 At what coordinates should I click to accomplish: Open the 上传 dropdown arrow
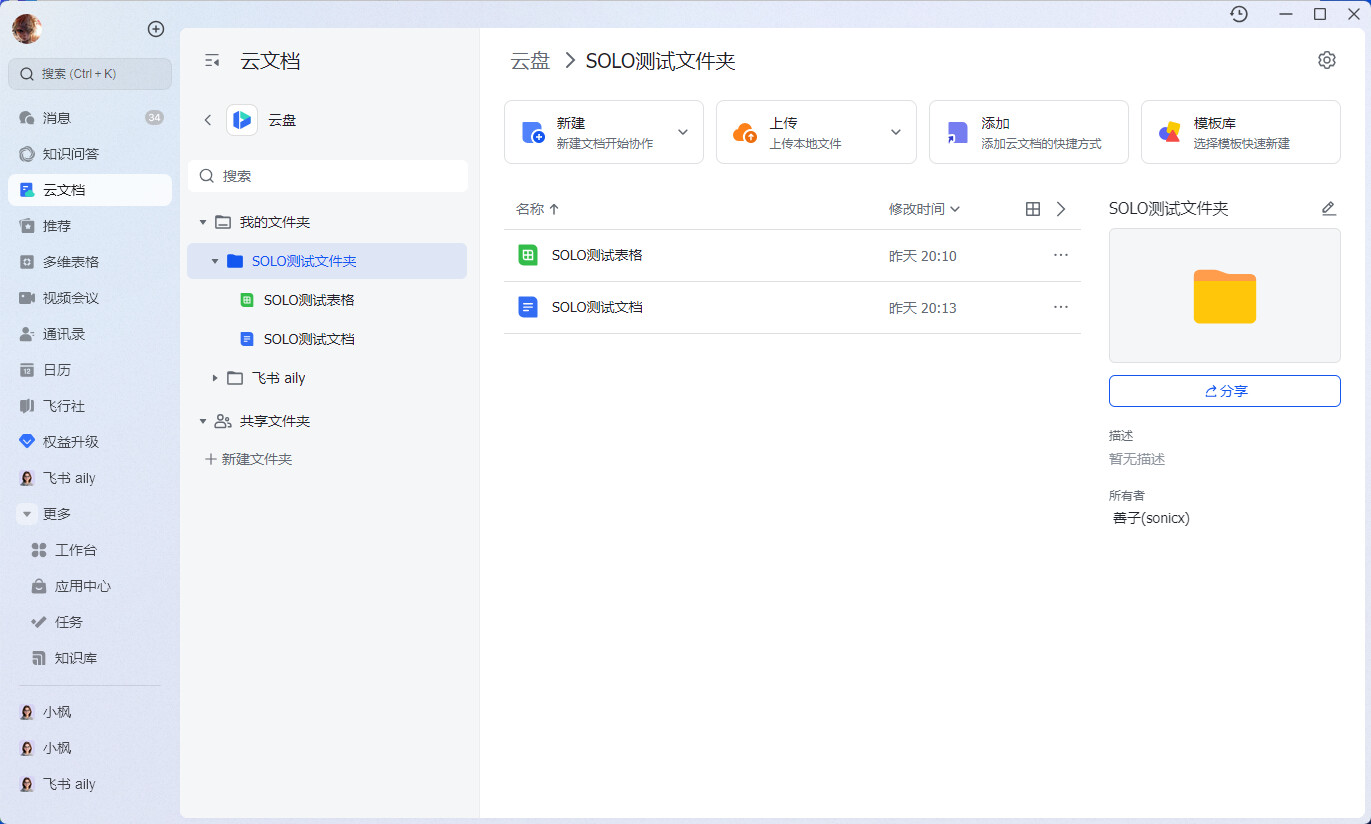pyautogui.click(x=896, y=132)
